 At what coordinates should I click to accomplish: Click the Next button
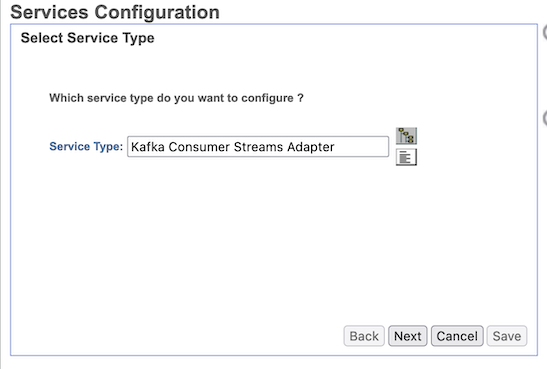(x=407, y=336)
